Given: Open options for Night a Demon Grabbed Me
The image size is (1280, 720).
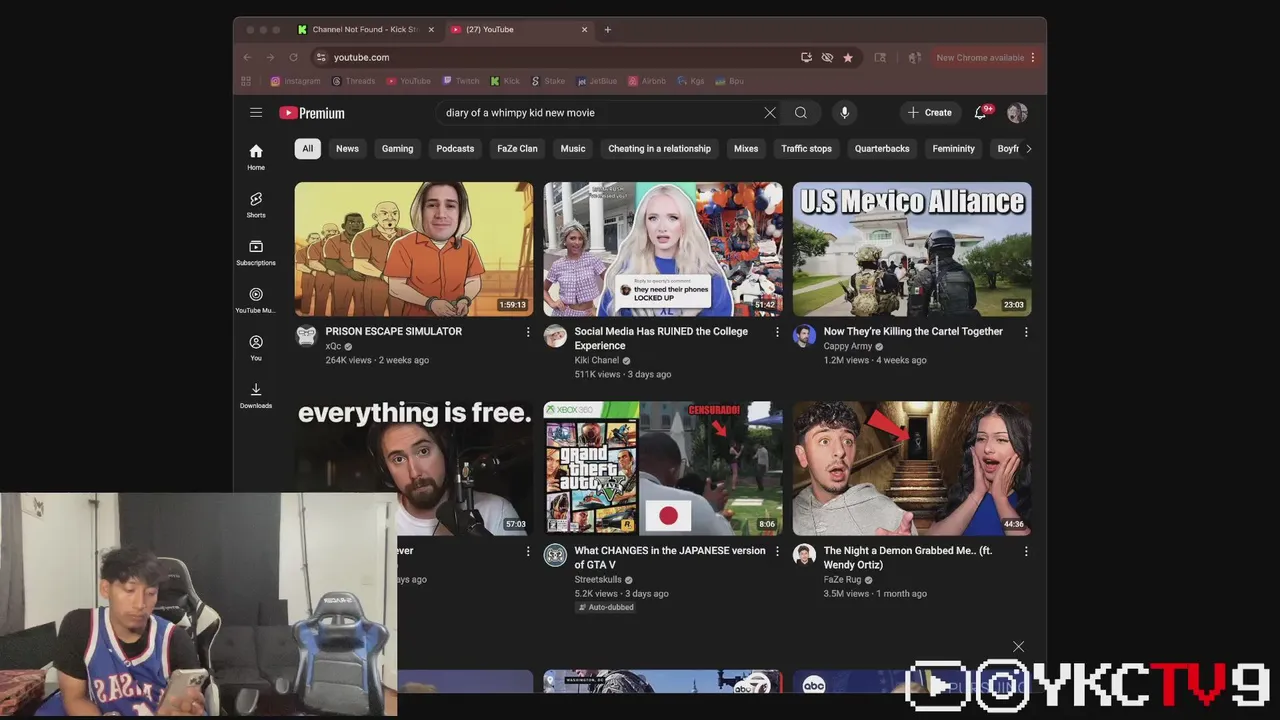Looking at the screenshot, I should 1026,551.
